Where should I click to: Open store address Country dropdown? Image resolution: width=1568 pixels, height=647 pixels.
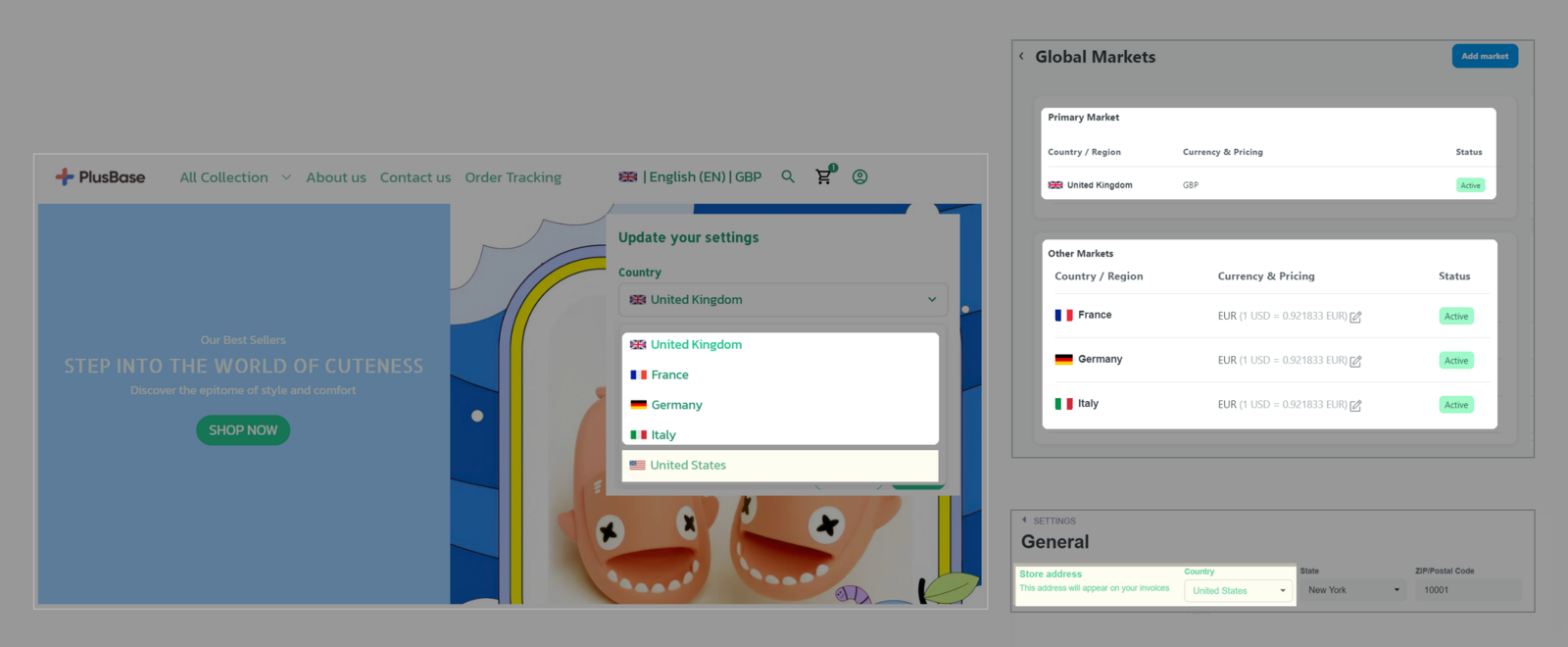[1239, 591]
